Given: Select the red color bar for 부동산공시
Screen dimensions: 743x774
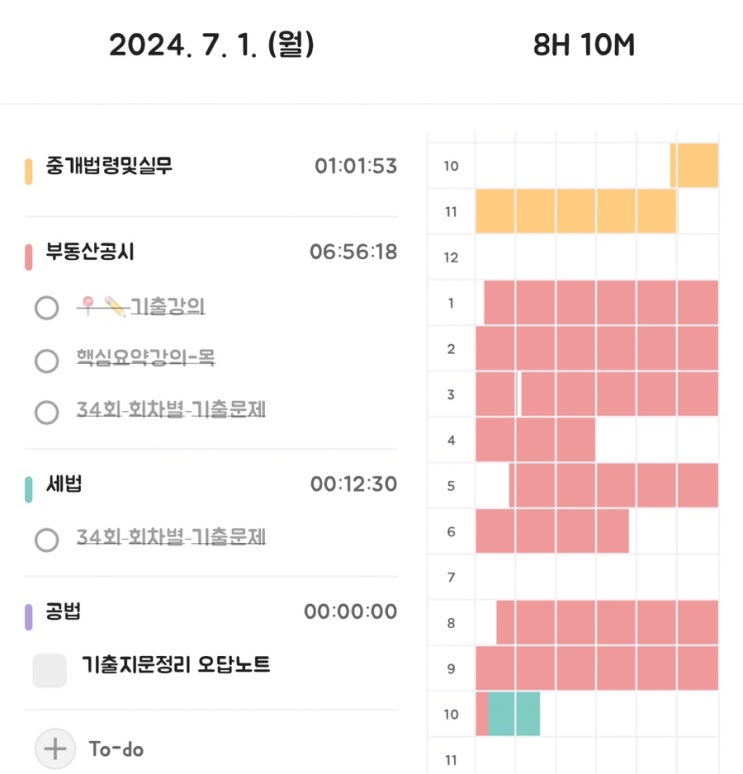Looking at the screenshot, I should (x=29, y=257).
